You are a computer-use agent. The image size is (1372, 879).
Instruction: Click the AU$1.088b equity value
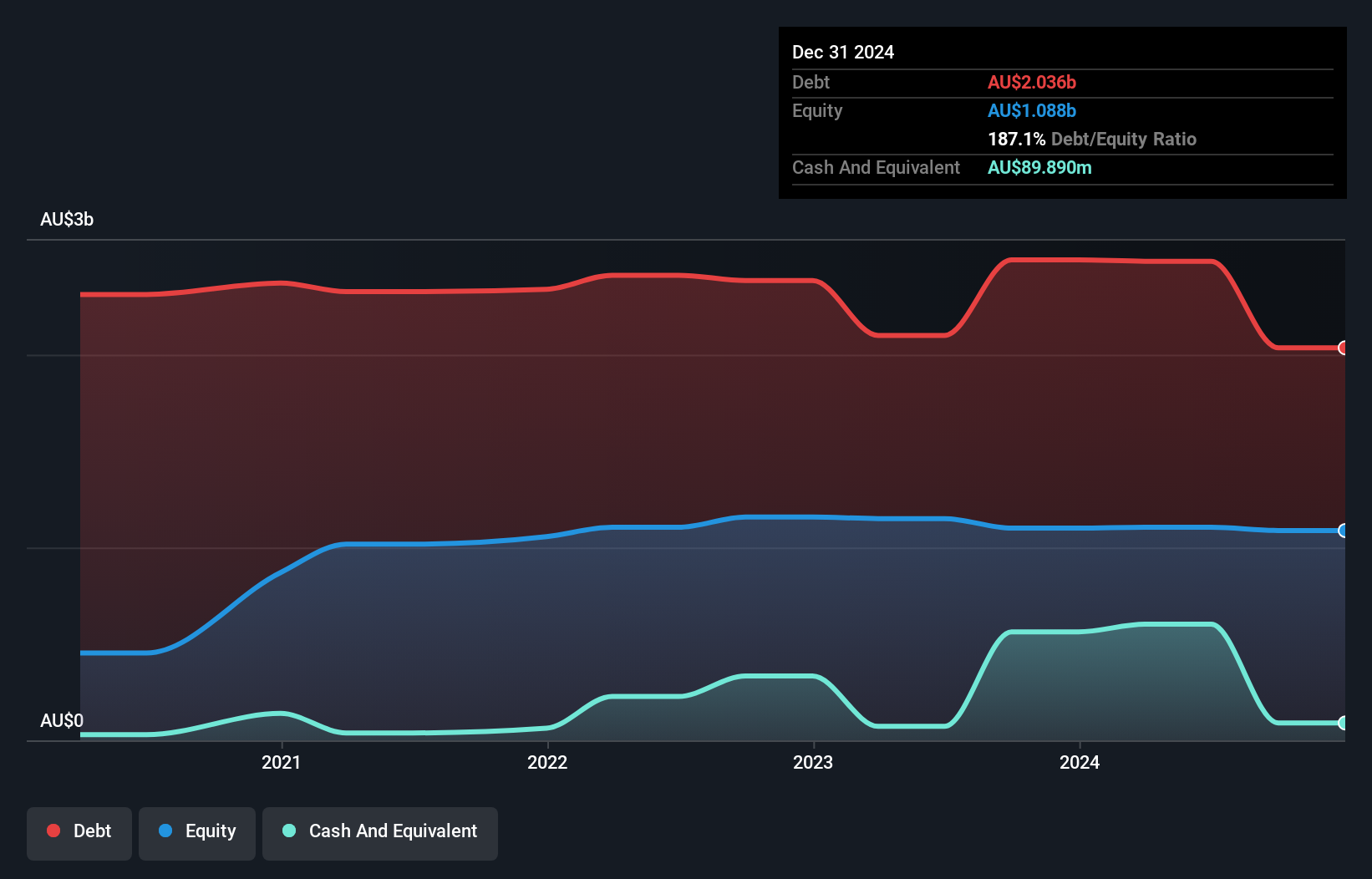(1032, 110)
